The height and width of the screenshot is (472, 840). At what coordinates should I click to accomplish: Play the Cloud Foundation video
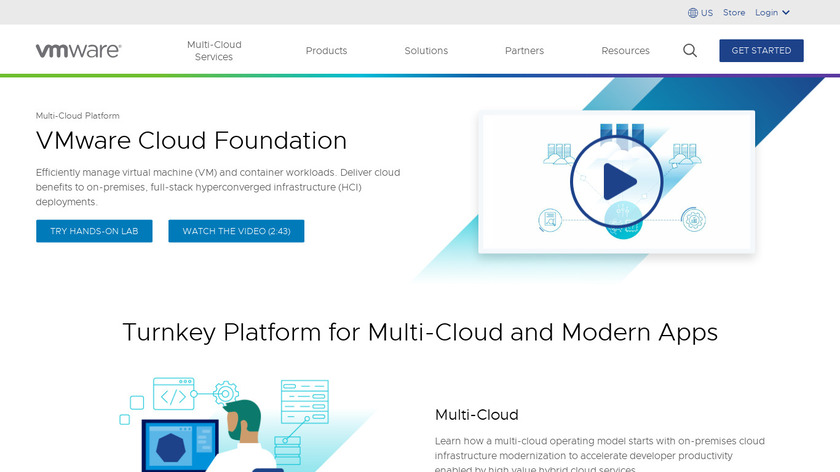(x=617, y=182)
